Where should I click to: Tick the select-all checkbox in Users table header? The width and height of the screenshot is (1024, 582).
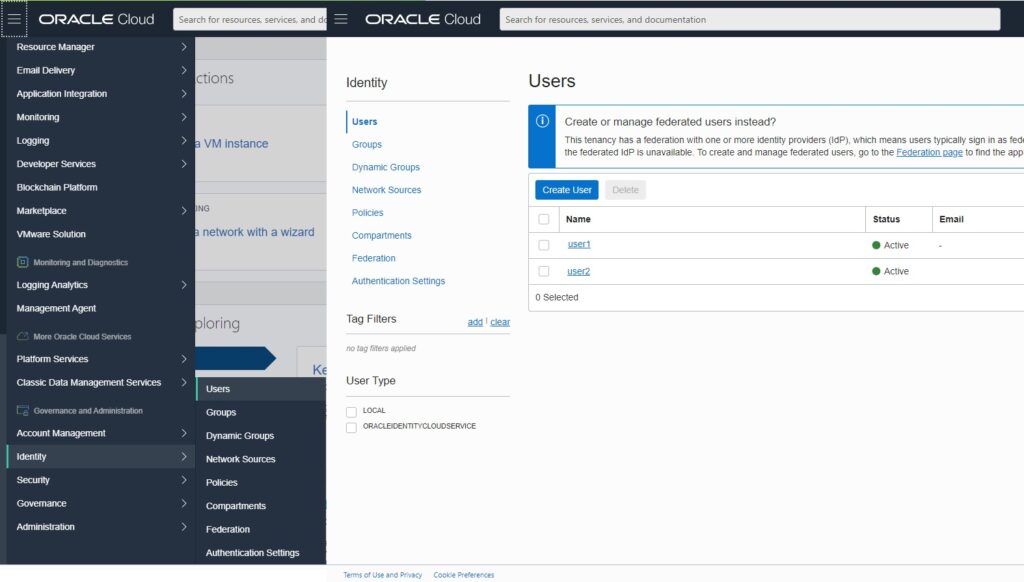point(543,219)
